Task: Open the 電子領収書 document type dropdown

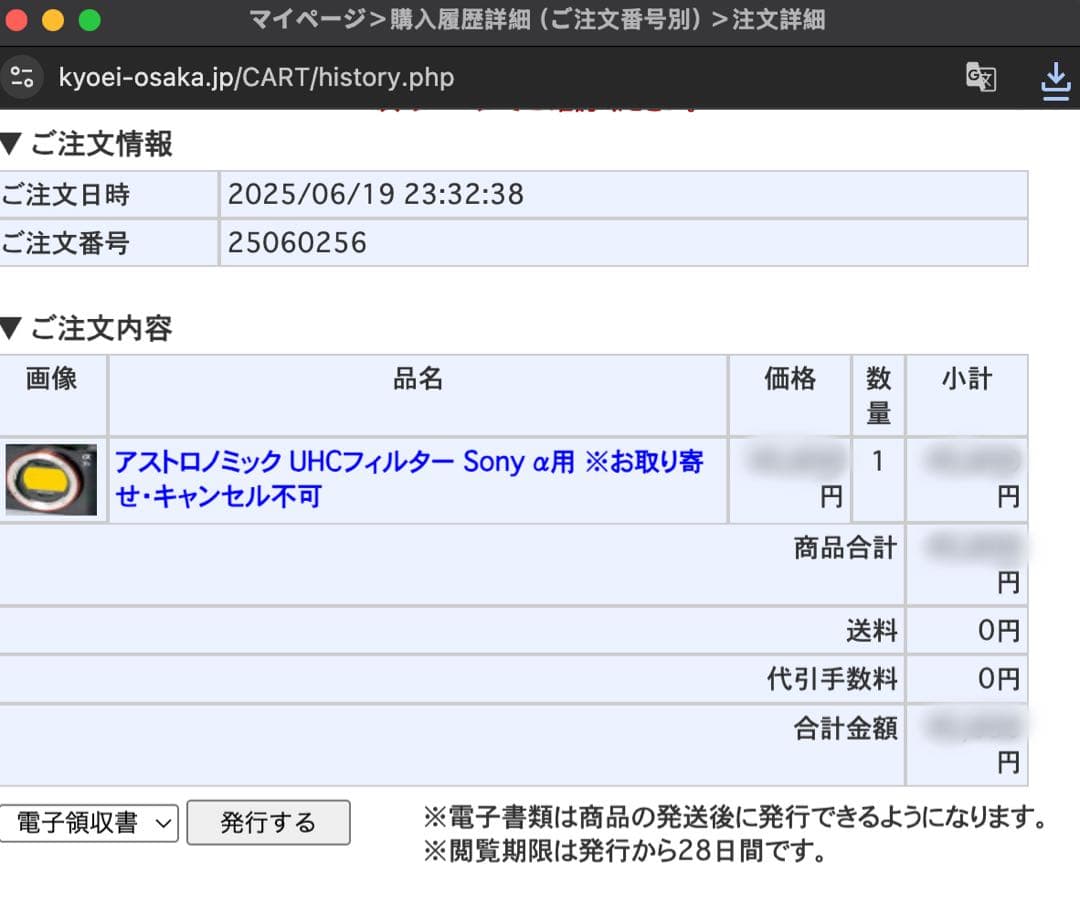Action: (x=88, y=823)
